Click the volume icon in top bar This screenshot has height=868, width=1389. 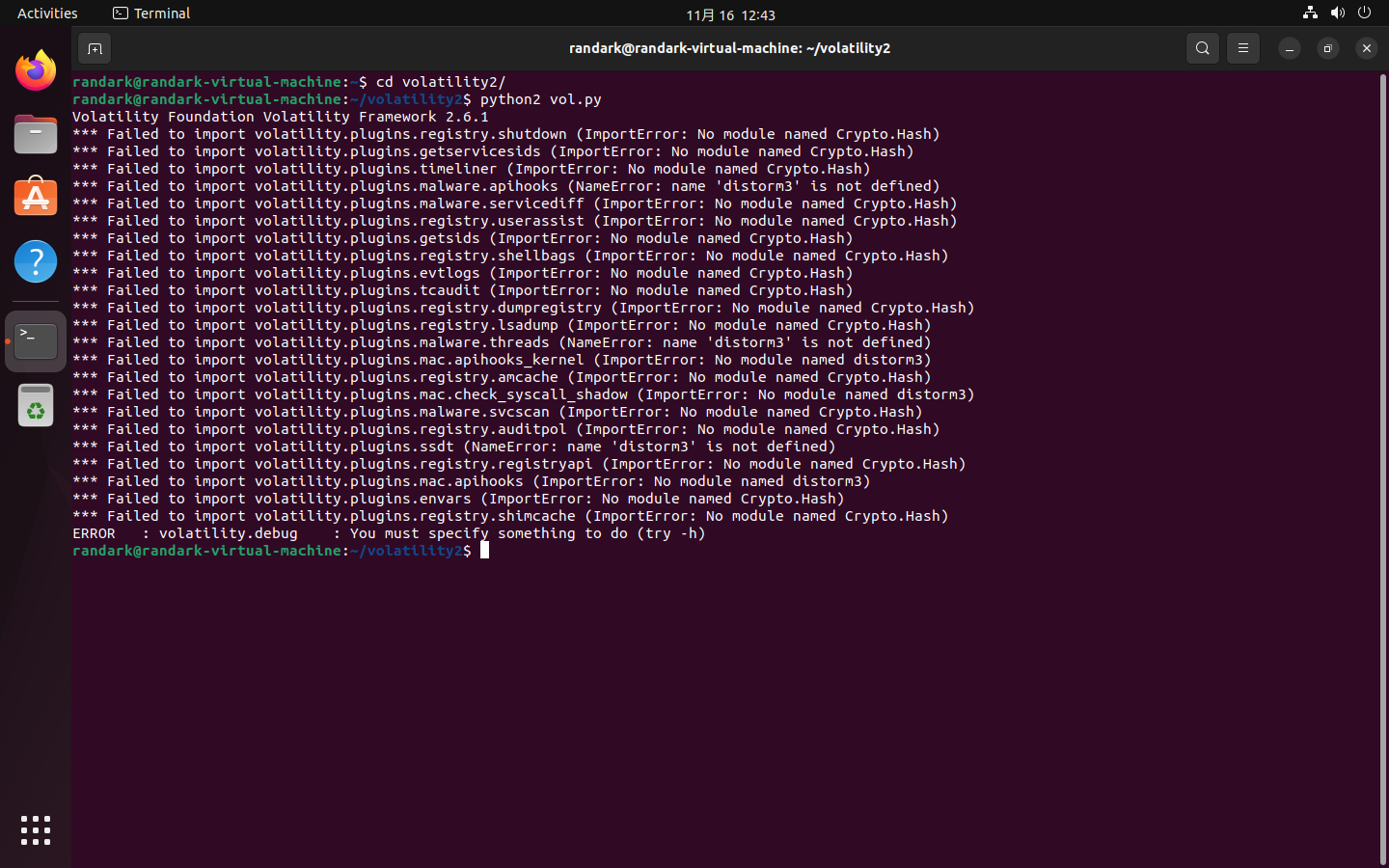pos(1337,13)
